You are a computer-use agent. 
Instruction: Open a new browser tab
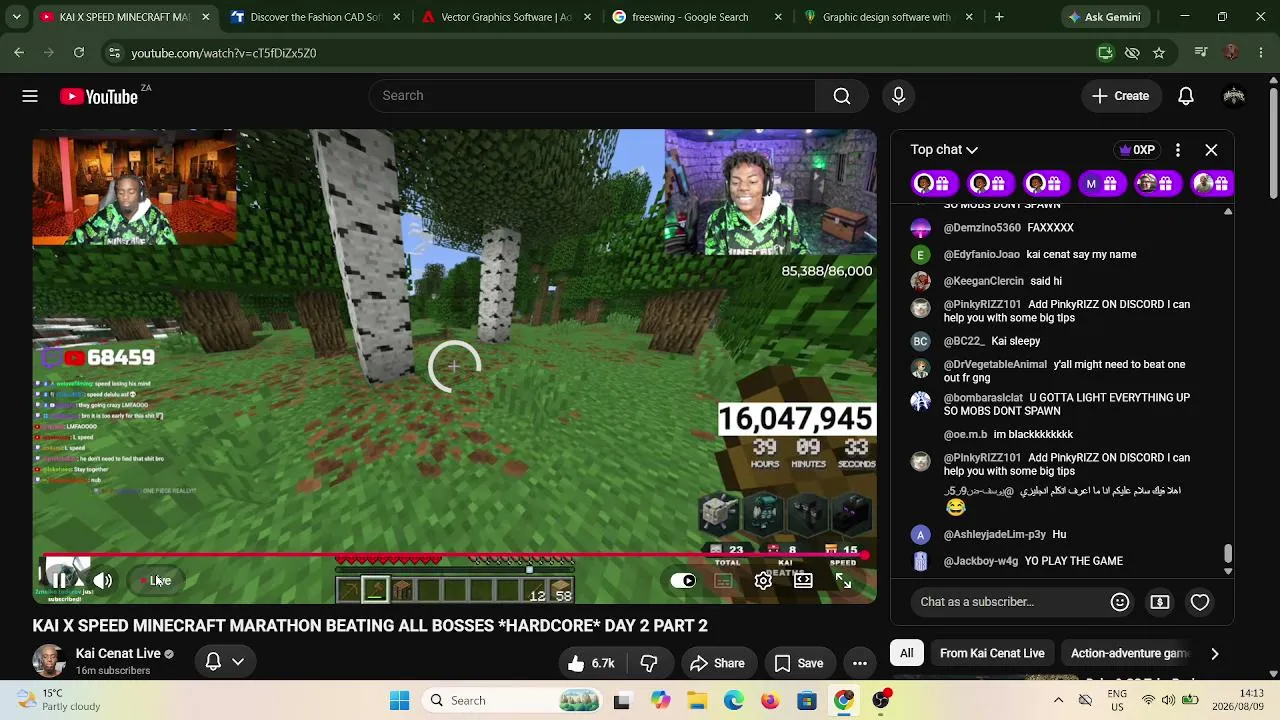coord(999,17)
